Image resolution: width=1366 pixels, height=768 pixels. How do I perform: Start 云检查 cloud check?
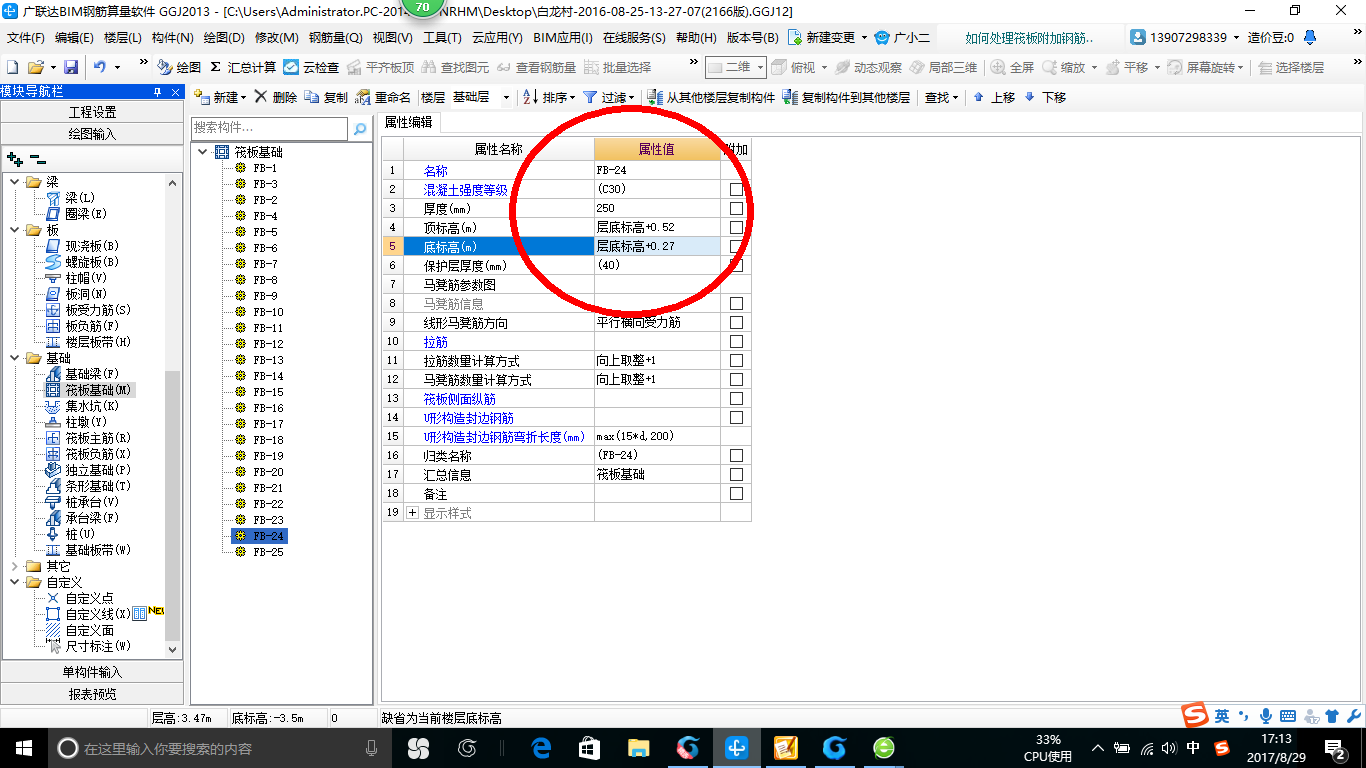[311, 67]
